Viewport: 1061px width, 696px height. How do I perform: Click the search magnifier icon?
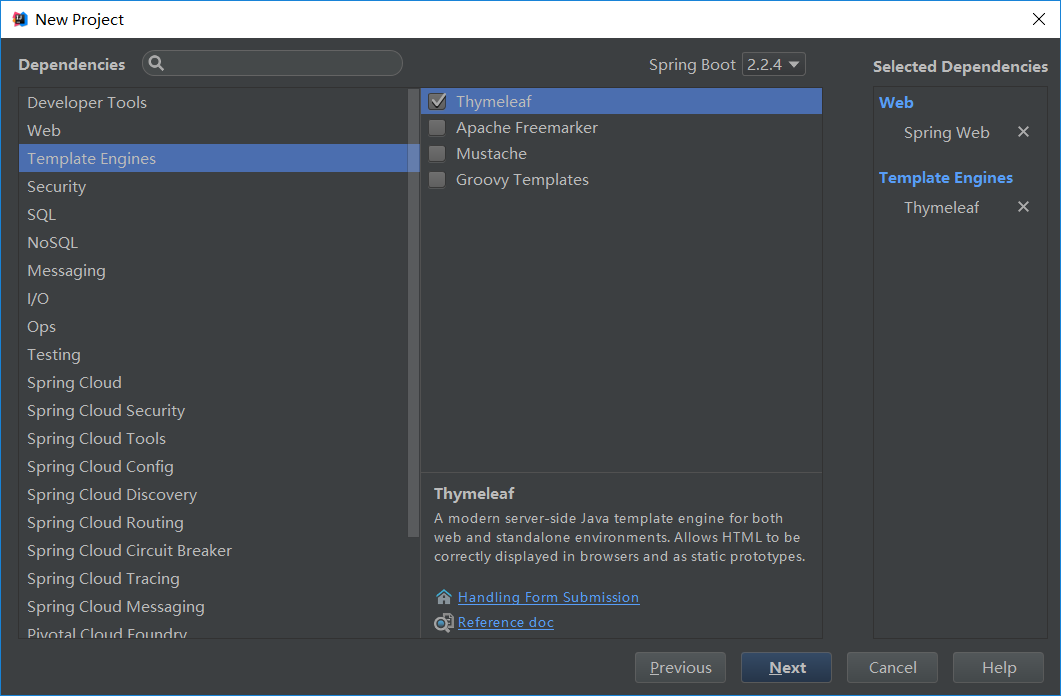coord(156,63)
